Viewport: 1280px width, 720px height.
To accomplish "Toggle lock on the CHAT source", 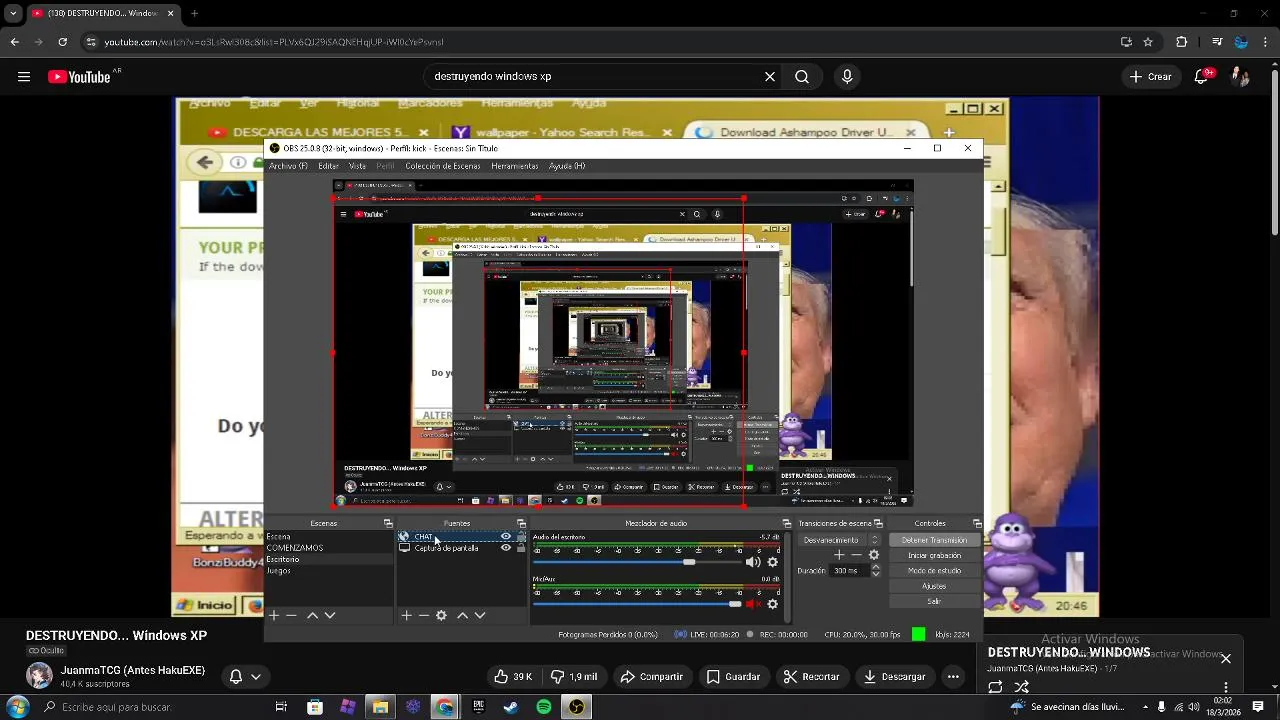I will [x=521, y=537].
